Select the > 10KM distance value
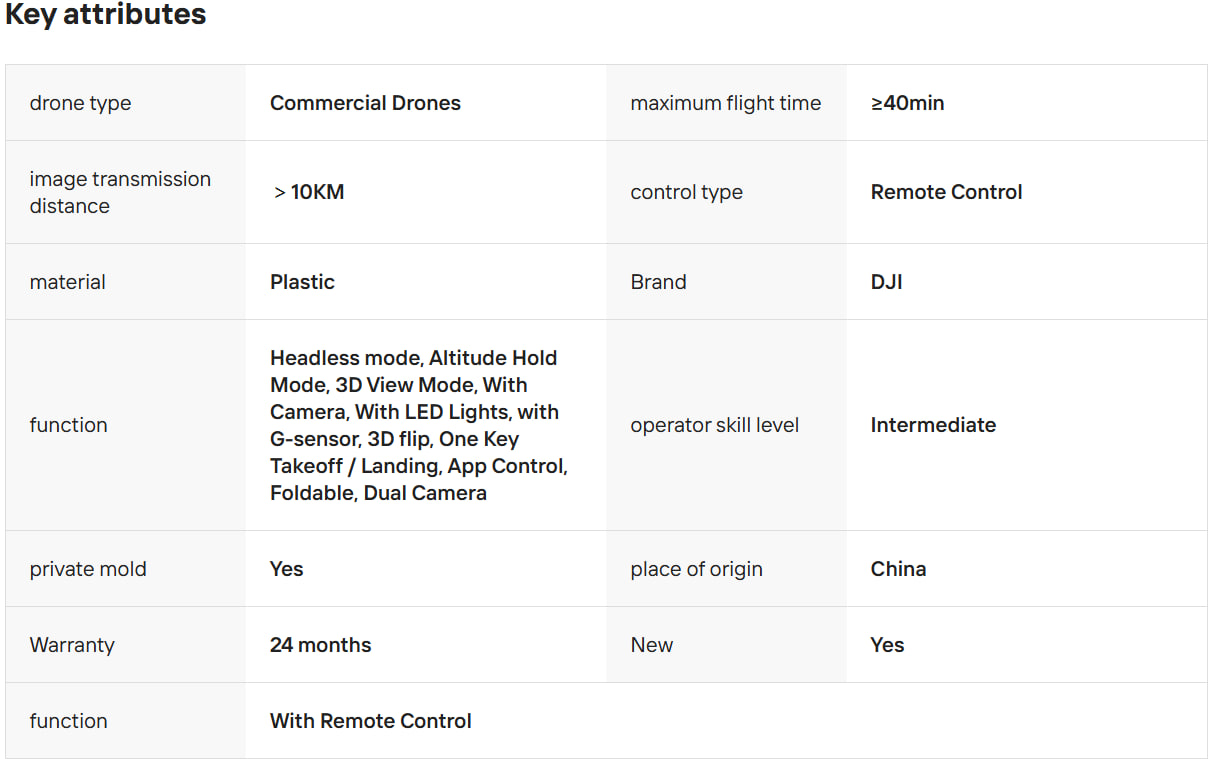 (308, 192)
